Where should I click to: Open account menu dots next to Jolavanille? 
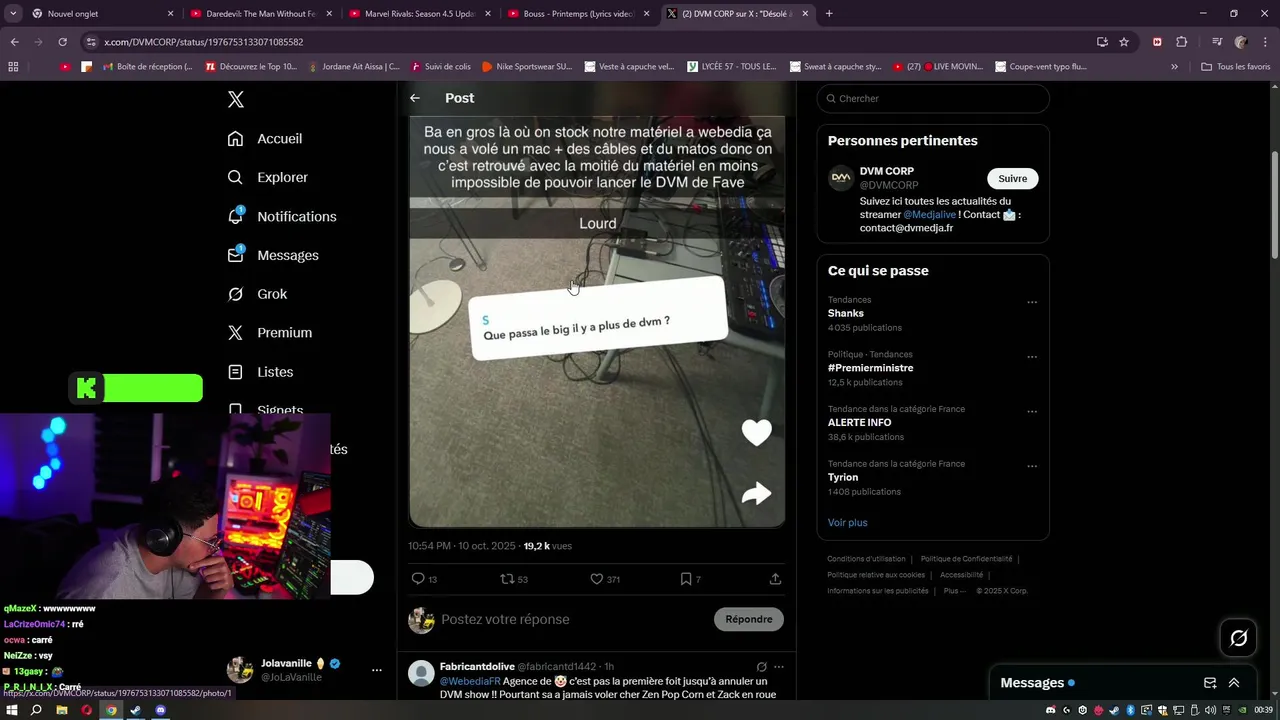point(377,670)
